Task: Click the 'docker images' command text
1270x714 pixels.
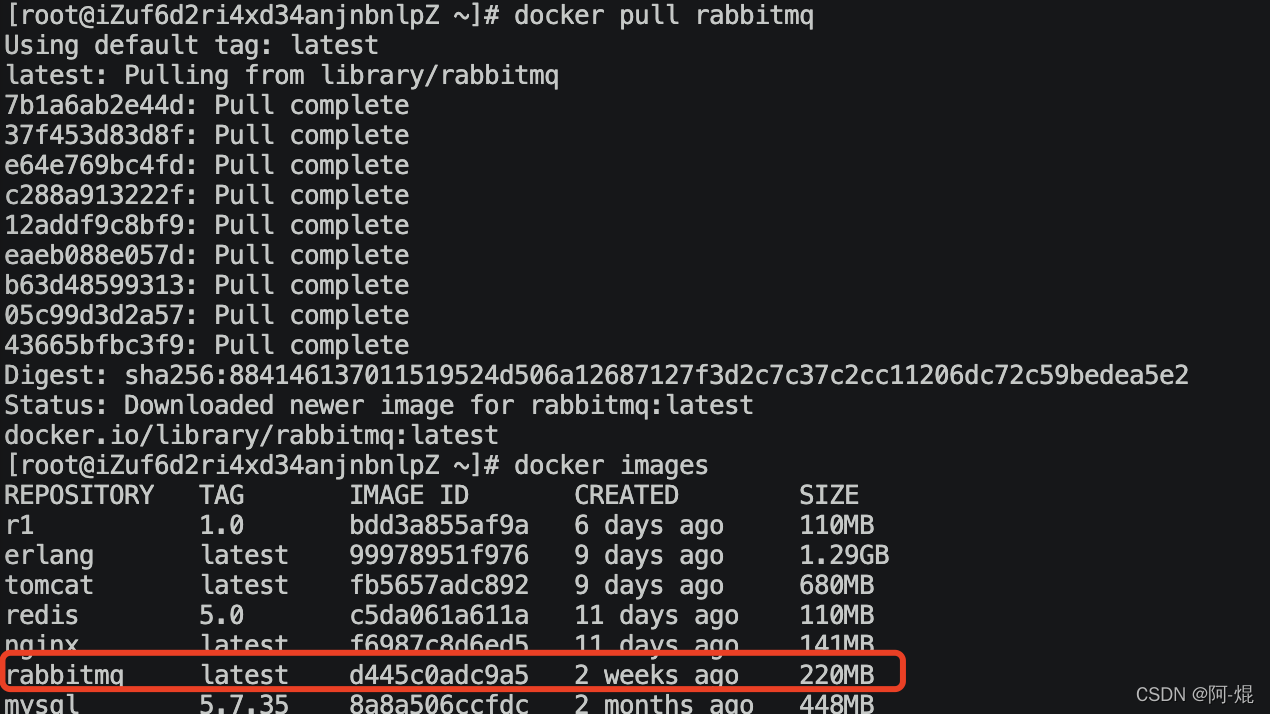Action: coord(611,465)
